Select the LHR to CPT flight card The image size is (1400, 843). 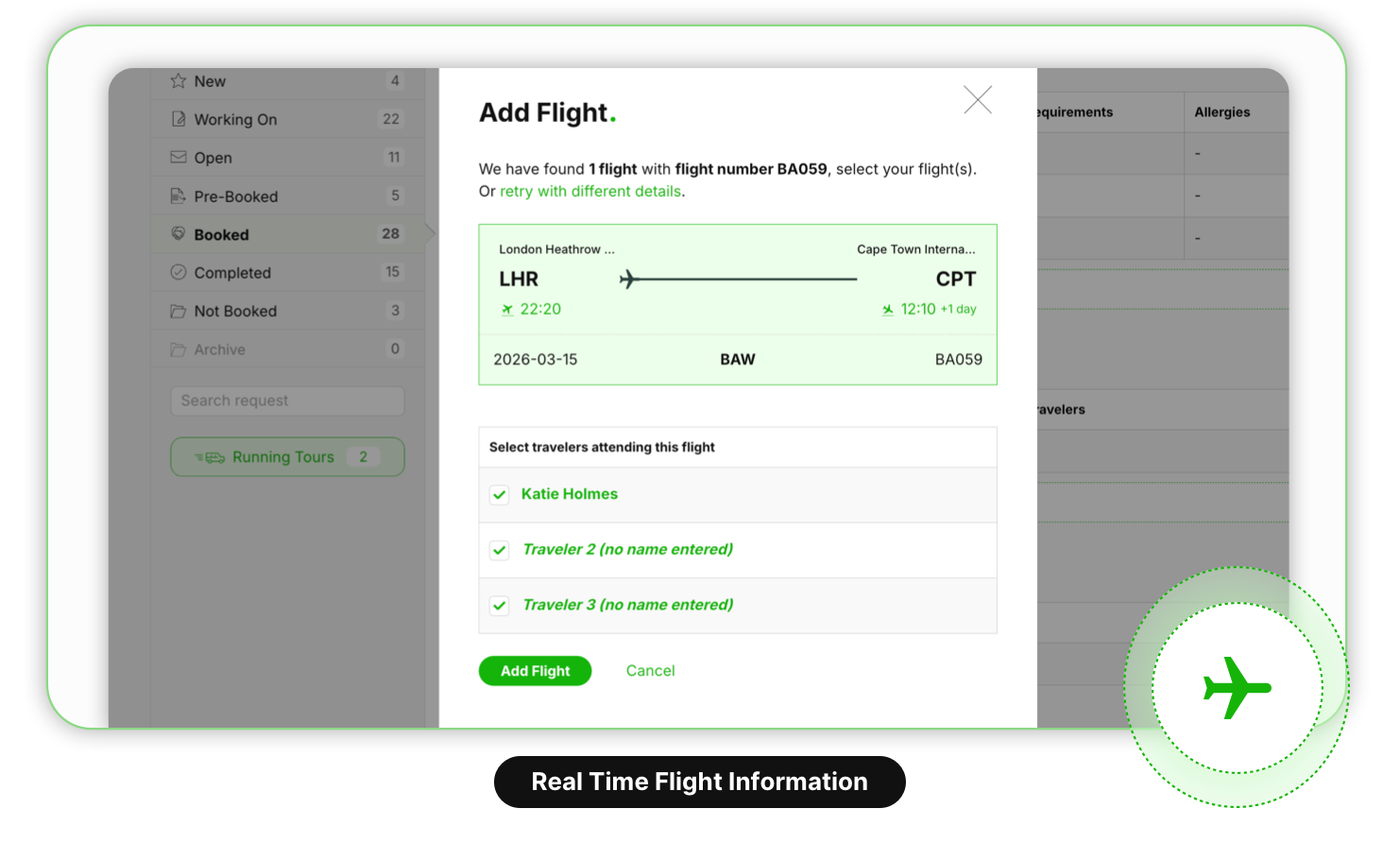click(737, 303)
